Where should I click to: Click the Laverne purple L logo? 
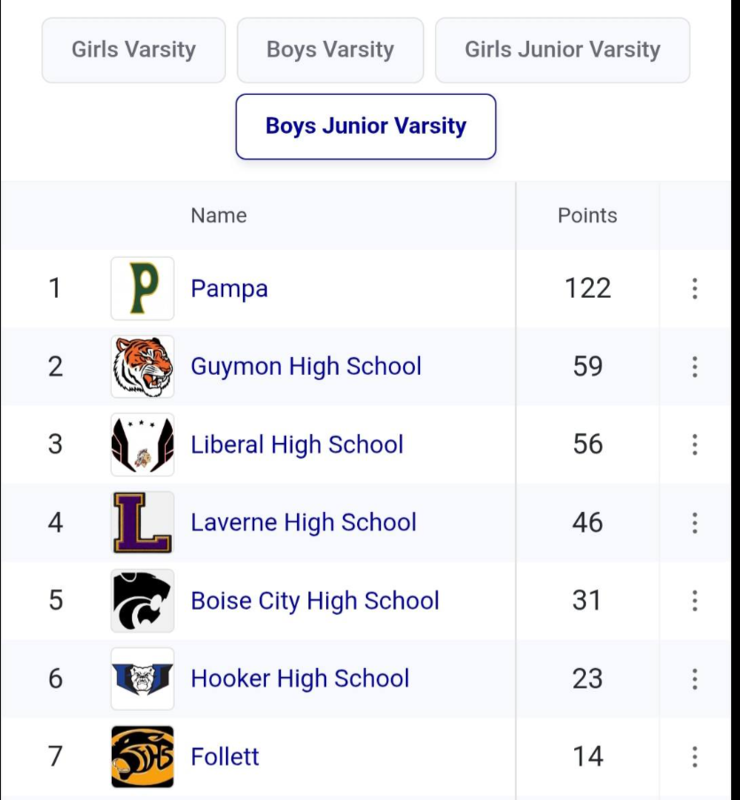tap(142, 523)
